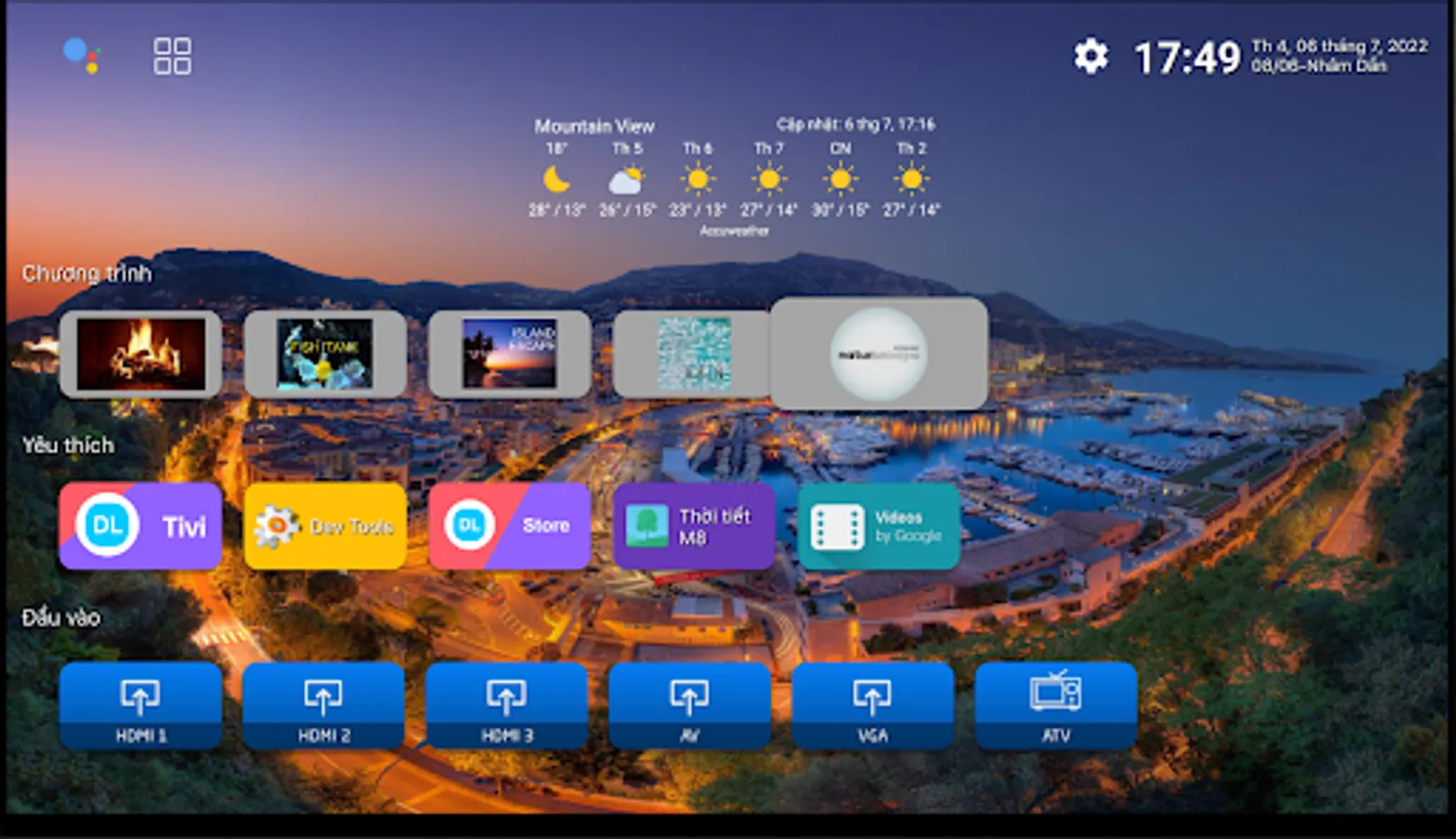Open Dev Tools
The image size is (1456, 839).
[324, 526]
